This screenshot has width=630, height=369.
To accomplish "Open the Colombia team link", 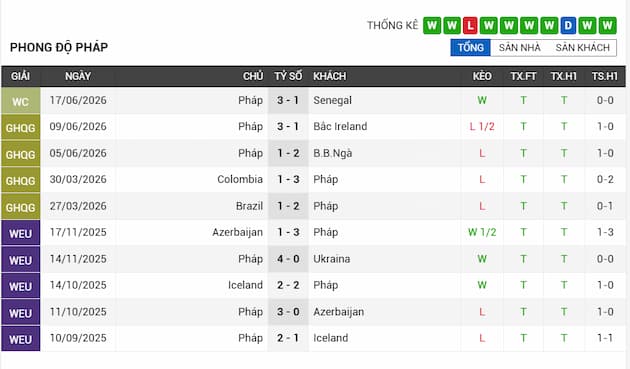I will point(240,179).
